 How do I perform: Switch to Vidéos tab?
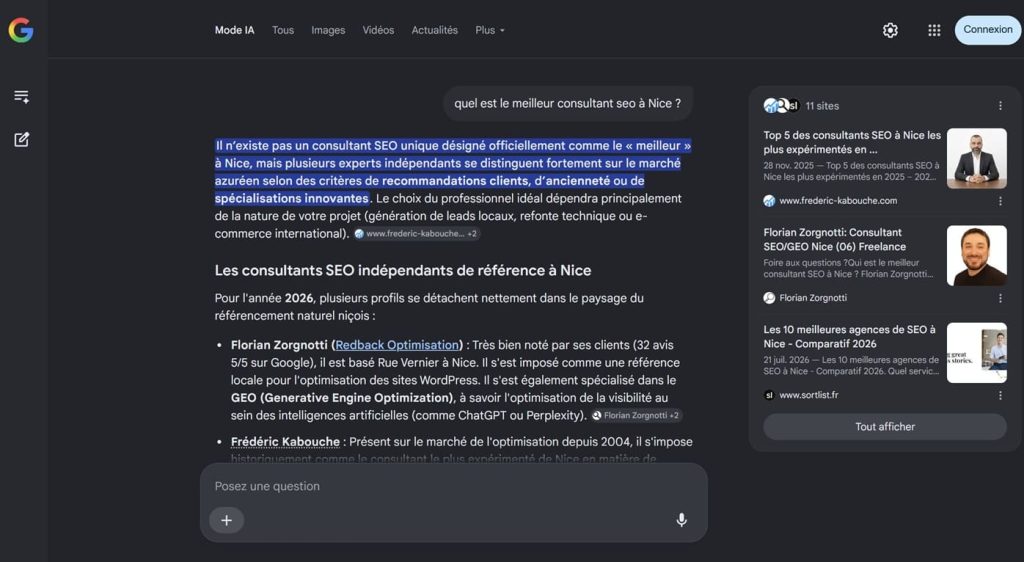378,30
